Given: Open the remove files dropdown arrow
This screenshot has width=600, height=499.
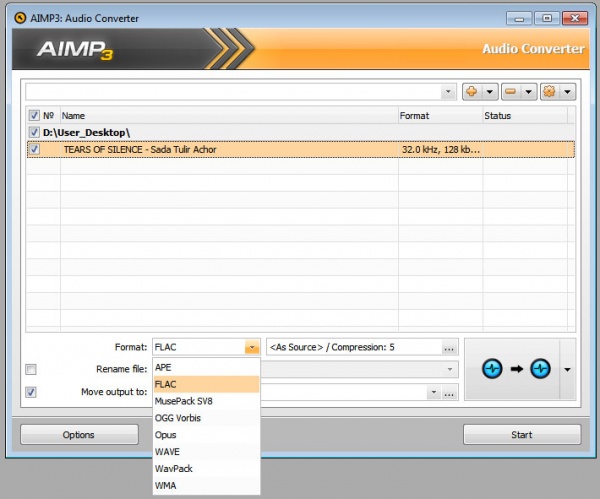Looking at the screenshot, I should point(529,92).
